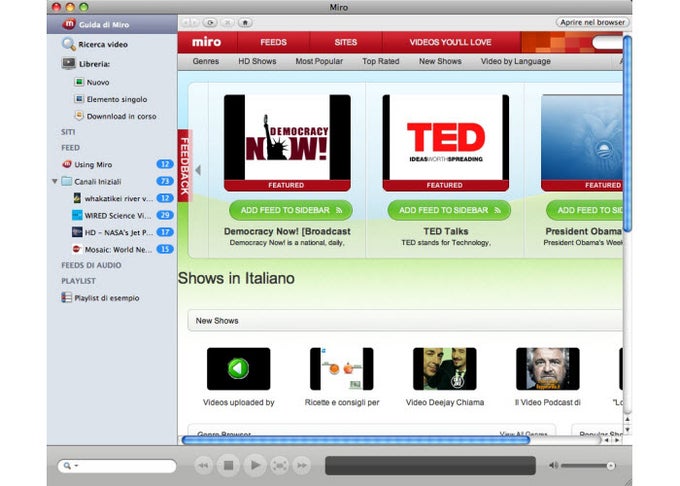This screenshot has width=680, height=486.
Task: Click the next track button
Action: click(302, 466)
